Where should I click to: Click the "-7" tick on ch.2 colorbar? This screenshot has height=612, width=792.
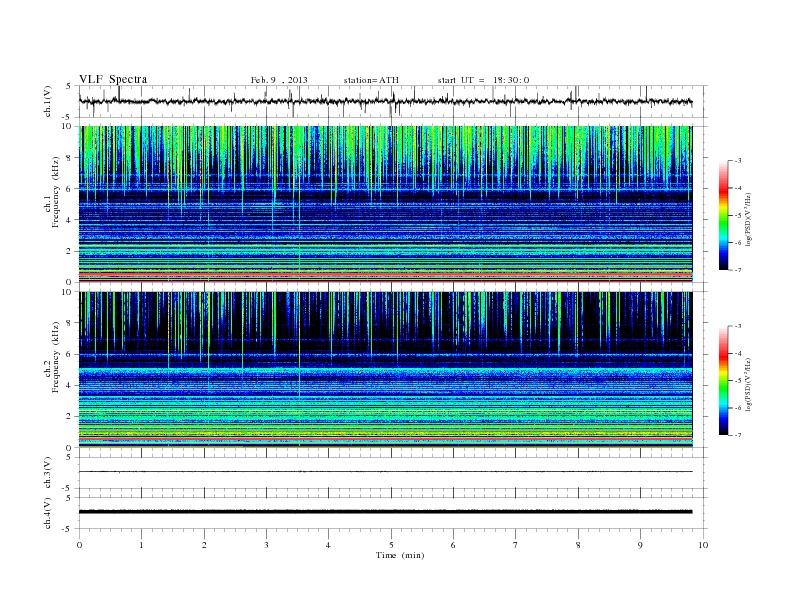[738, 435]
